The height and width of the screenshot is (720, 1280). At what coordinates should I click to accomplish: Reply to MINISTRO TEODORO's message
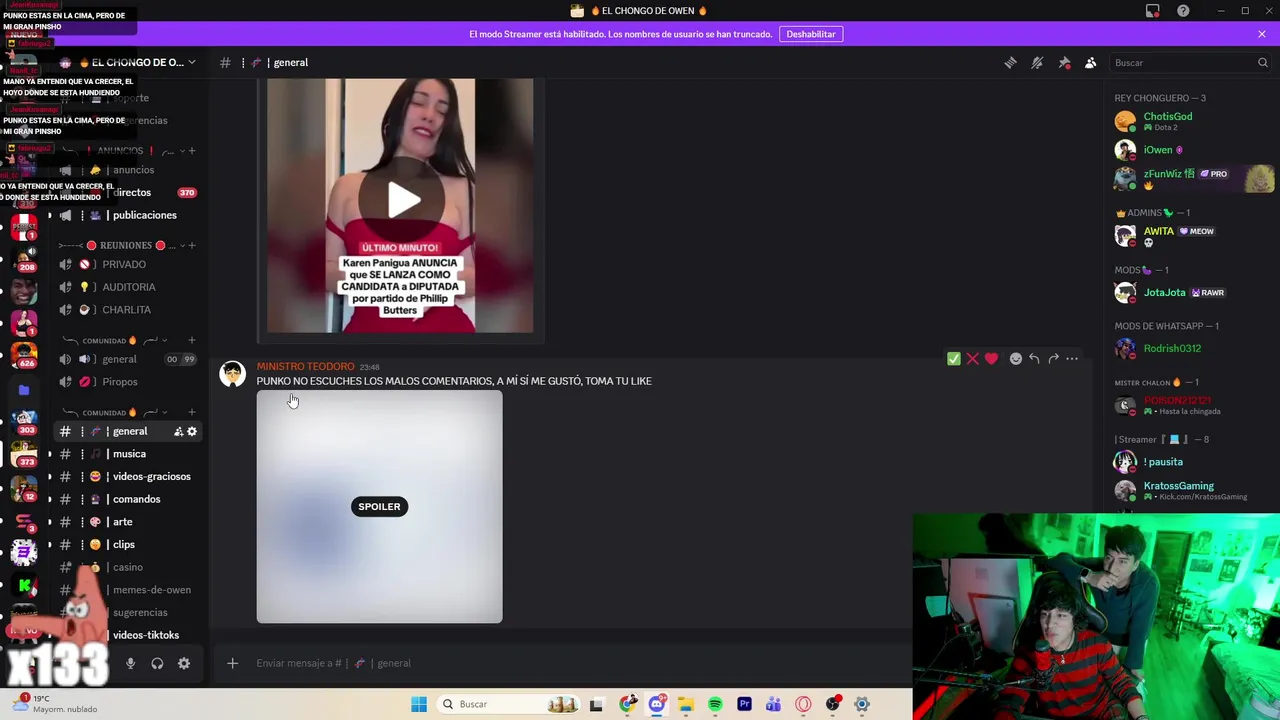[x=1034, y=359]
